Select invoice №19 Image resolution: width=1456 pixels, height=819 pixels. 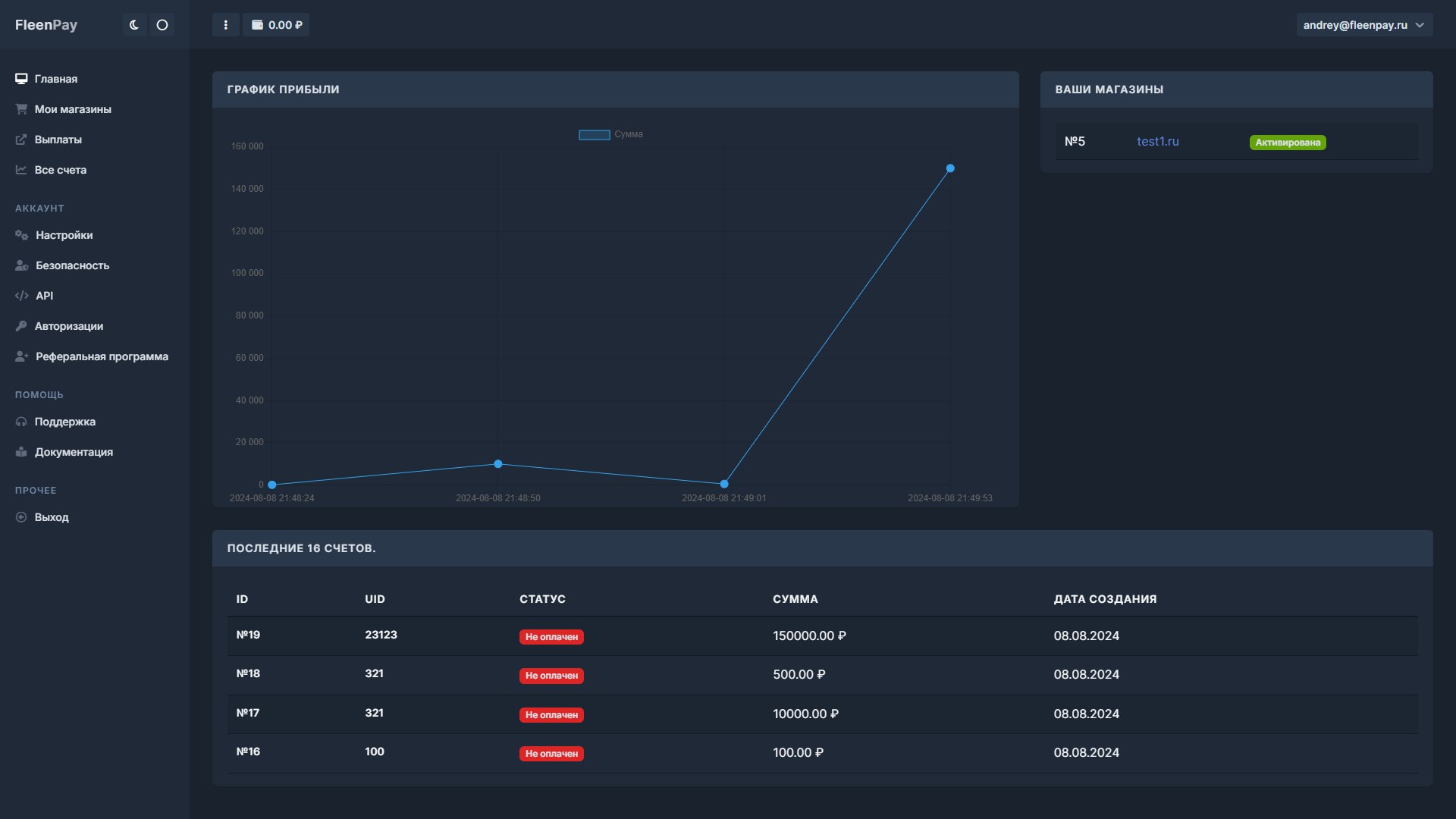point(248,635)
